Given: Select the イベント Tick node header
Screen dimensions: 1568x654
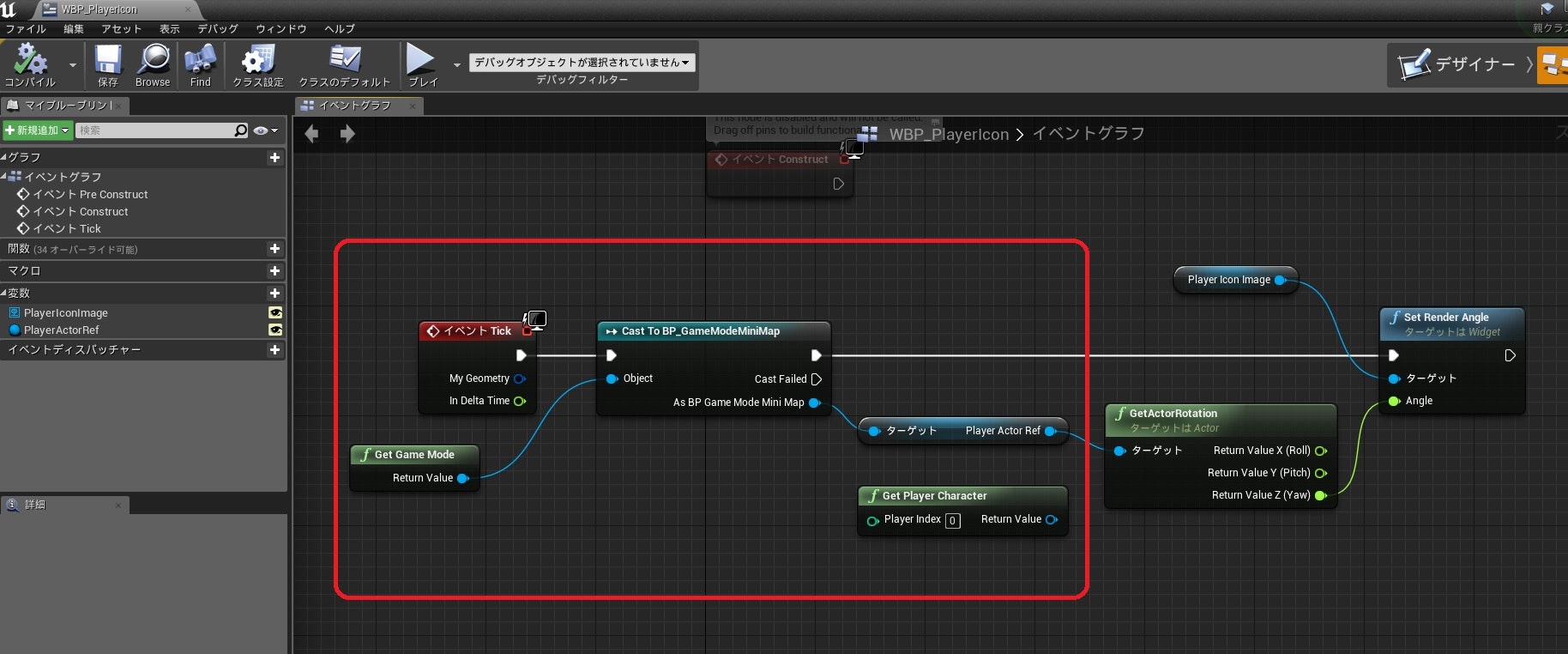Looking at the screenshot, I should click(x=477, y=331).
